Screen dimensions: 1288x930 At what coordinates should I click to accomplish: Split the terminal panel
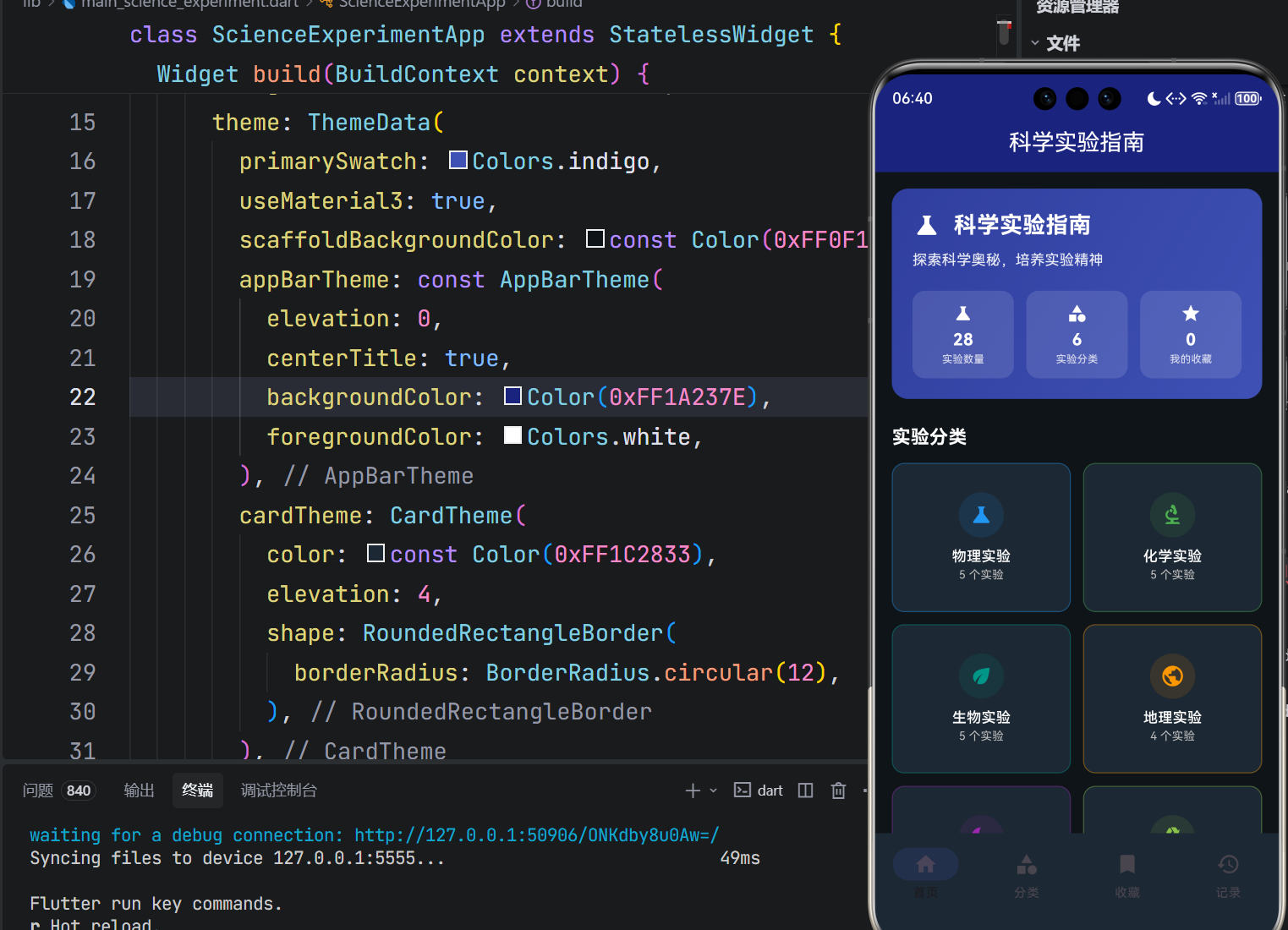[x=805, y=790]
